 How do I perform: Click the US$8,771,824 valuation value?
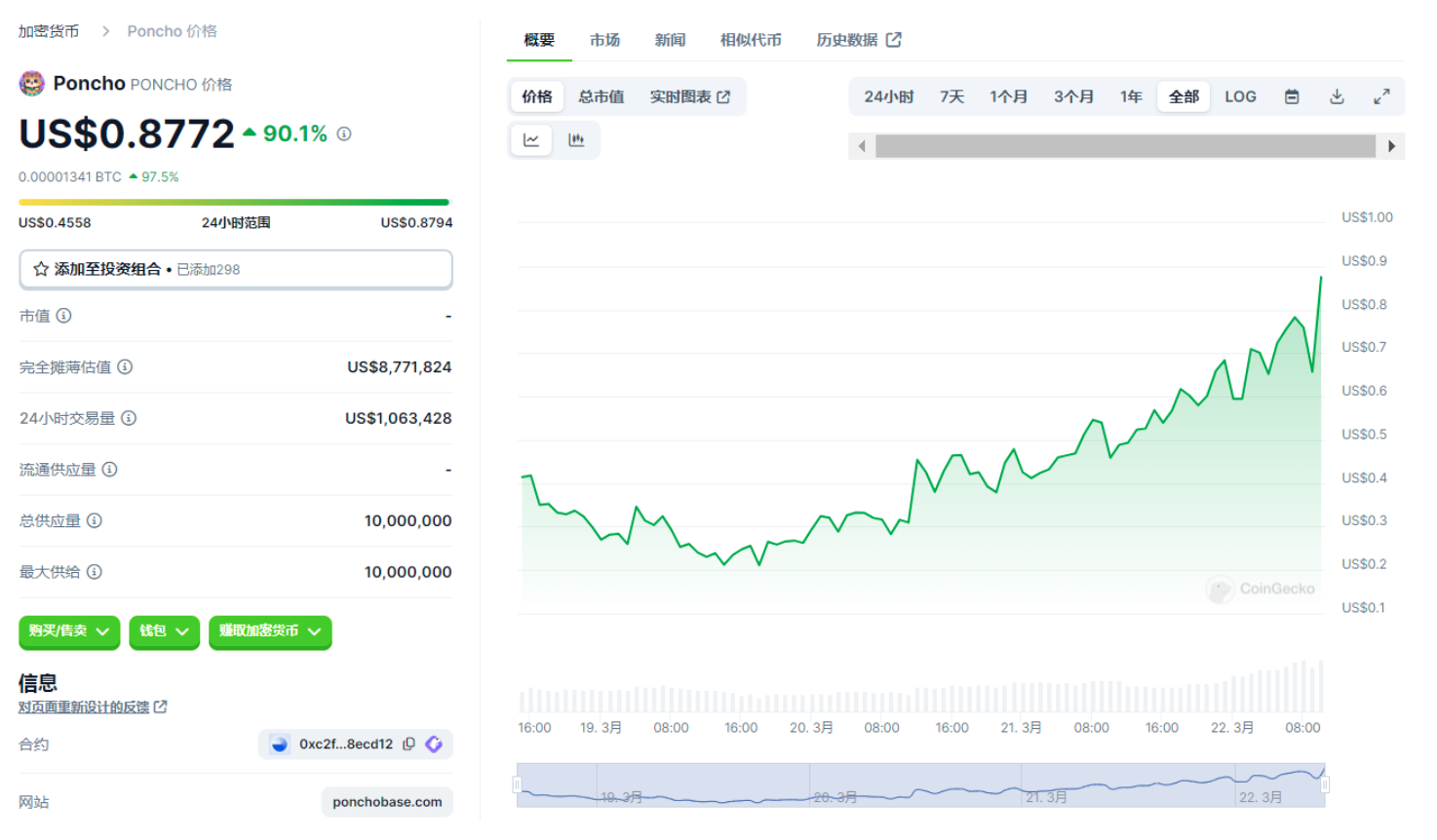tap(400, 367)
